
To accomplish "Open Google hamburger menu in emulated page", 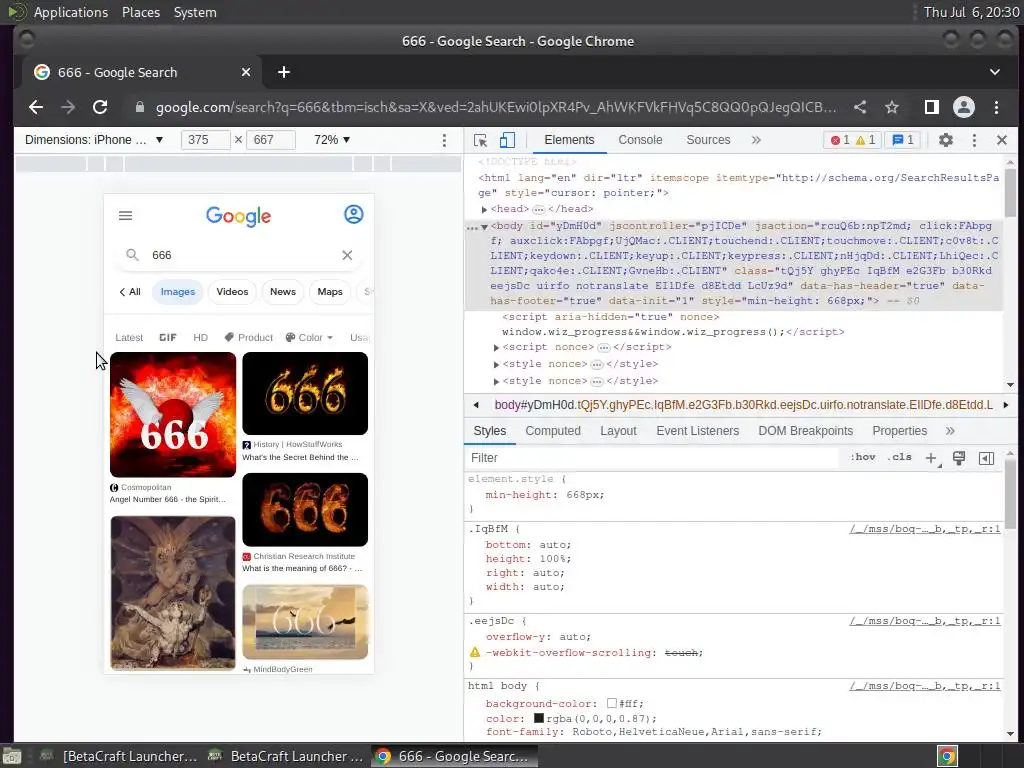I will (x=125, y=216).
